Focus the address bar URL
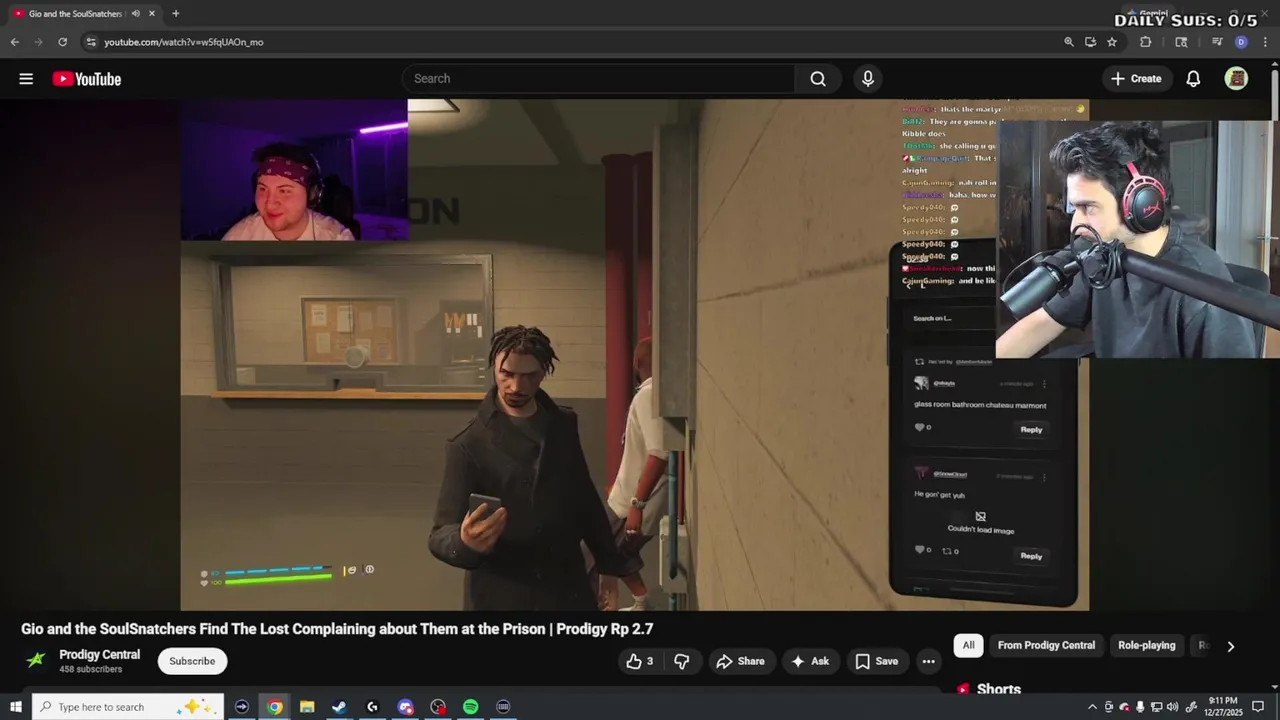Screen dimensions: 1280x720 pyautogui.click(x=184, y=42)
